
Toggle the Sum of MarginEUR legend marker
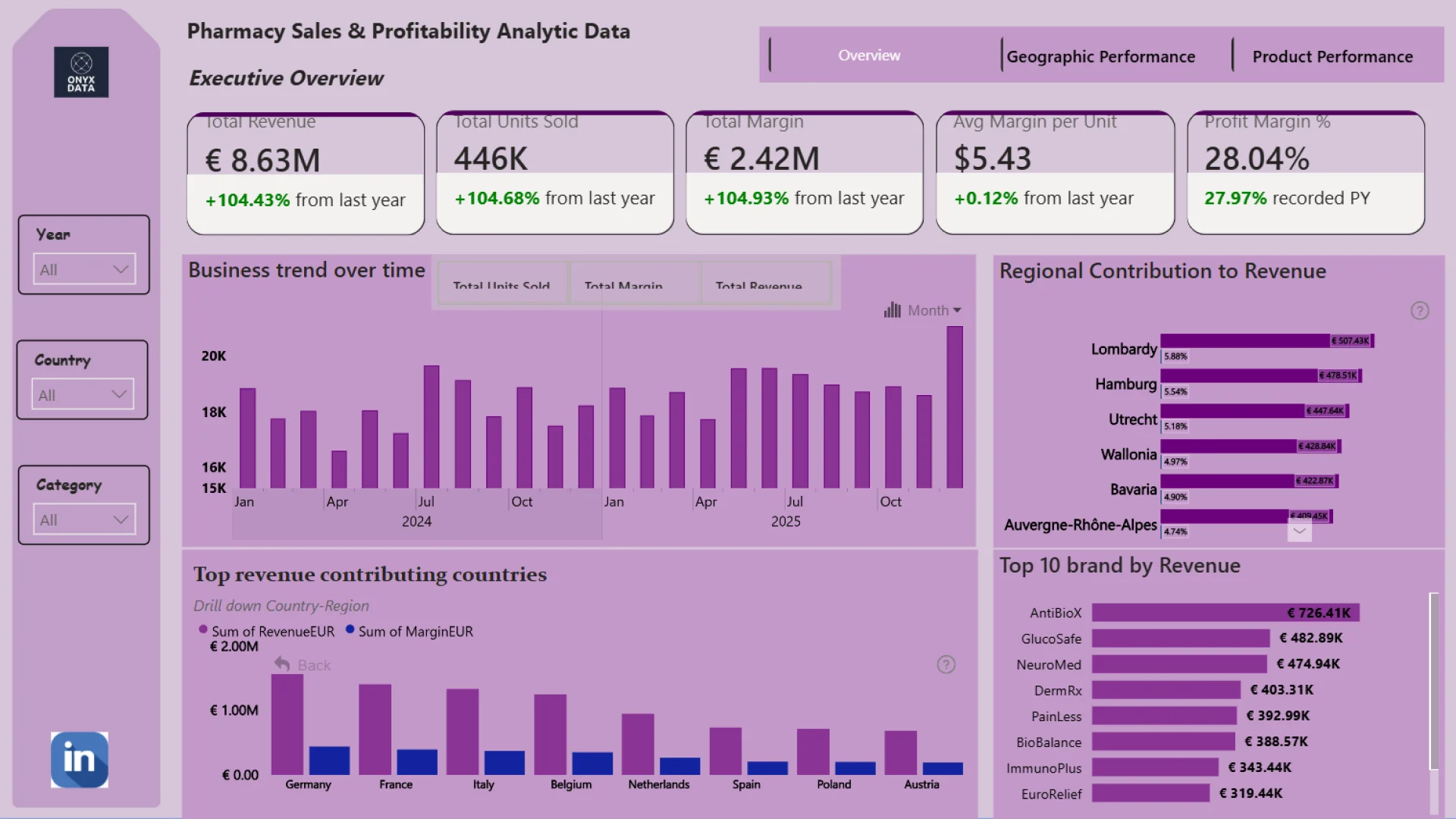(350, 629)
